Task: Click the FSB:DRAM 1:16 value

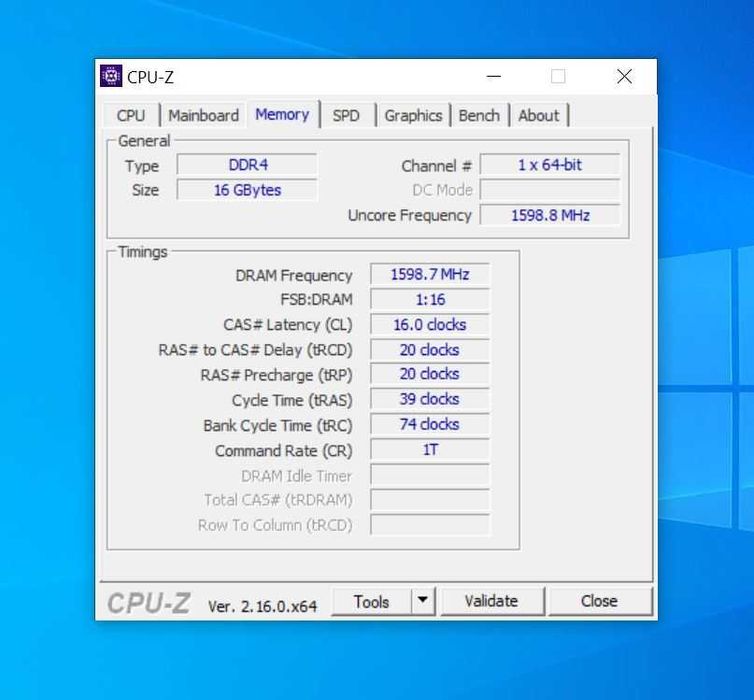Action: point(430,300)
